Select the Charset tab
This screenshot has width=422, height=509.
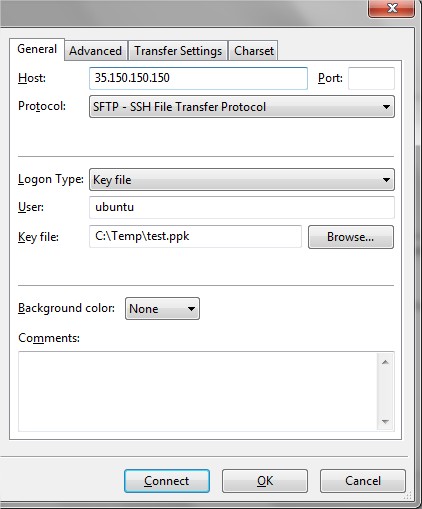pyautogui.click(x=254, y=51)
